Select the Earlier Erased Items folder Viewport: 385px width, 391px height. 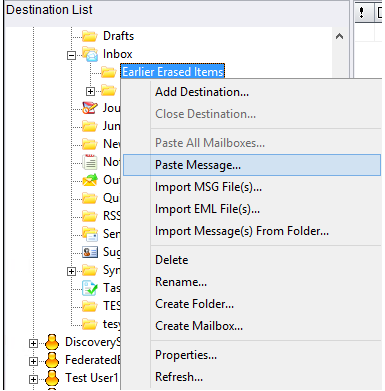tap(173, 72)
